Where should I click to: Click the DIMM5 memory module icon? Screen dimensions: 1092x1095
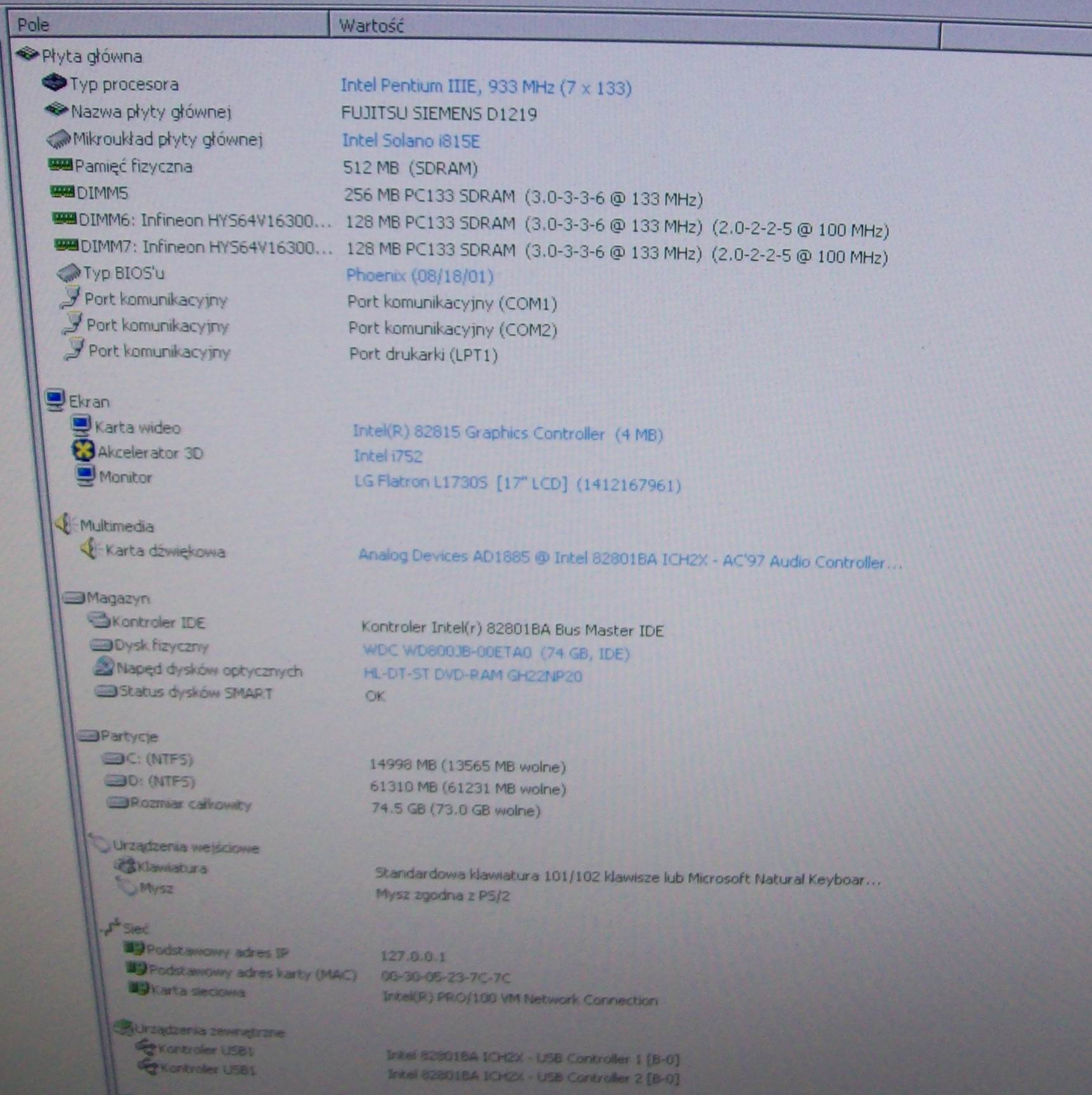[x=62, y=191]
